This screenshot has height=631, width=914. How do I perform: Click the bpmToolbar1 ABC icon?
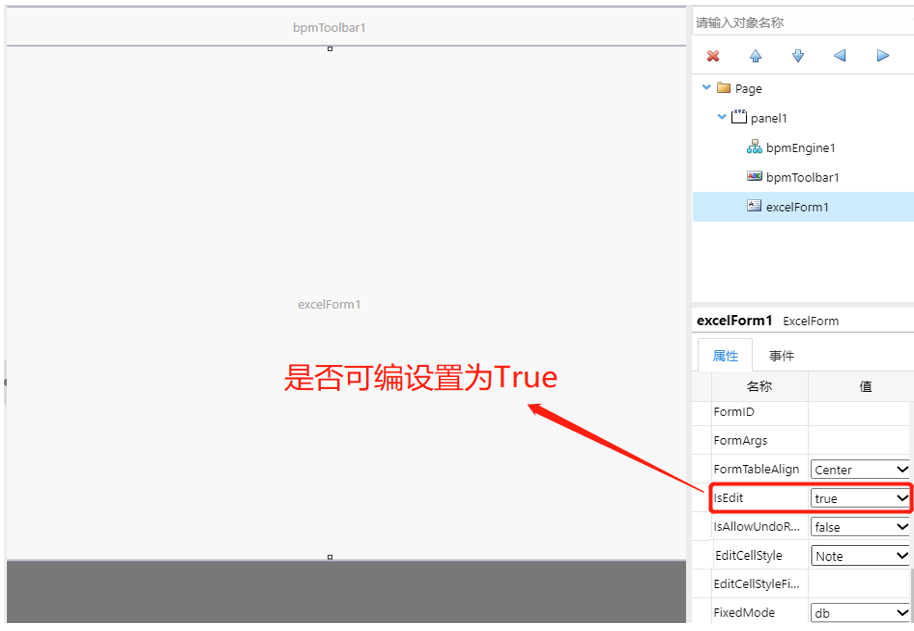click(x=754, y=176)
